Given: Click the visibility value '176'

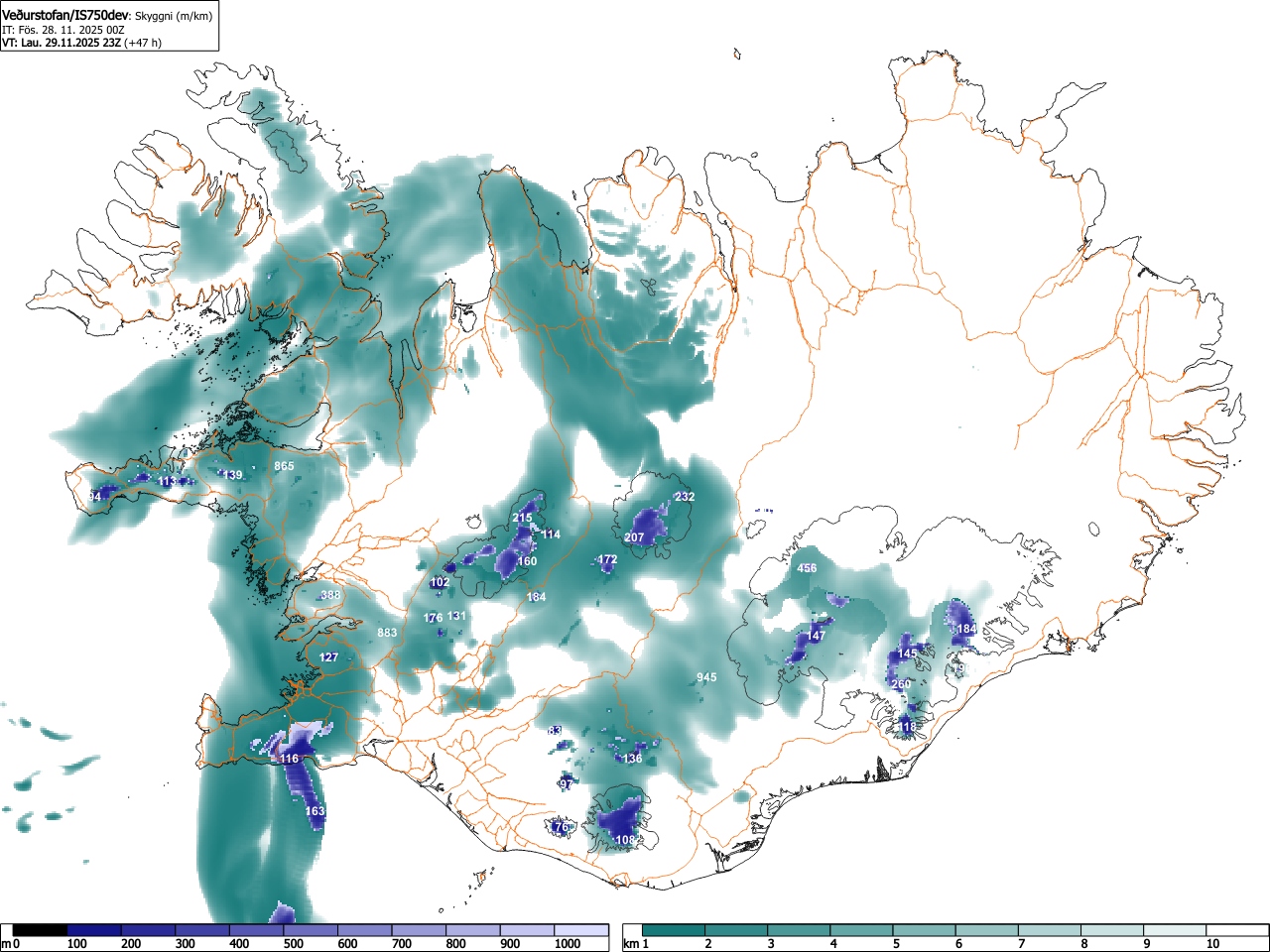Looking at the screenshot, I should 434,618.
